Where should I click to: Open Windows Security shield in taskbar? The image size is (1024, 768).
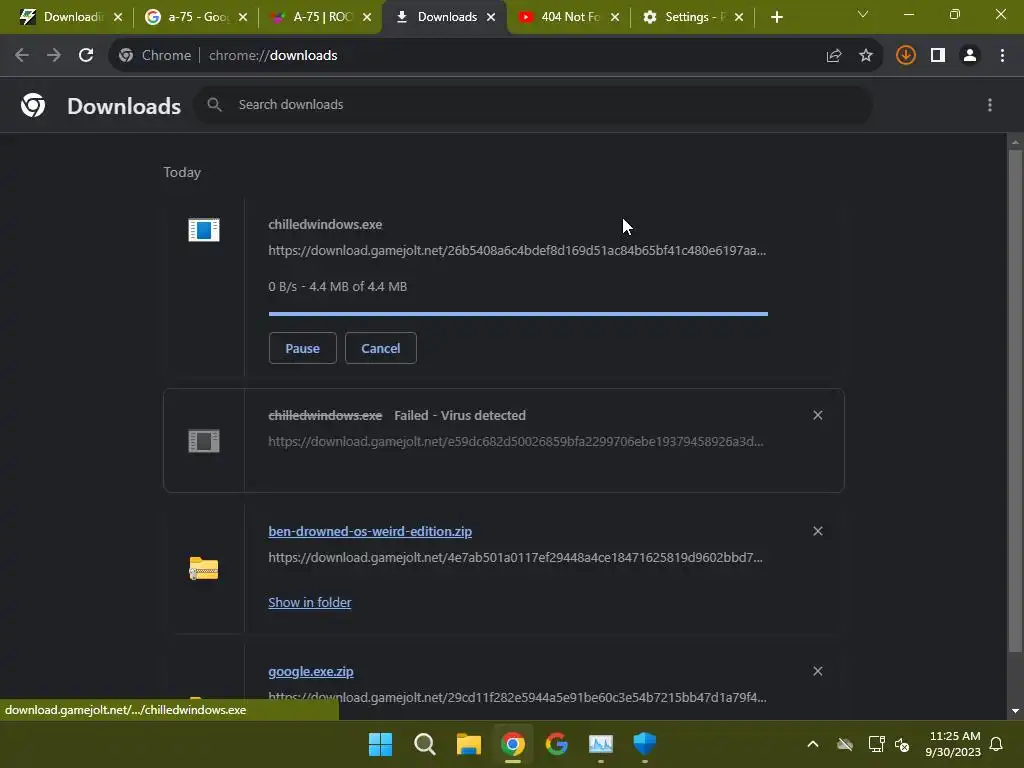(x=645, y=744)
